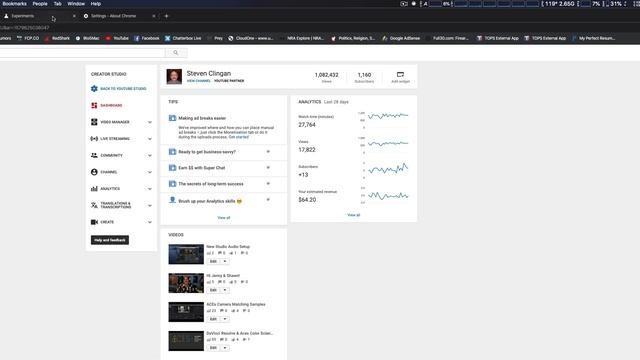The width and height of the screenshot is (640, 360).
Task: Click the Channel sidebar icon
Action: click(94, 172)
